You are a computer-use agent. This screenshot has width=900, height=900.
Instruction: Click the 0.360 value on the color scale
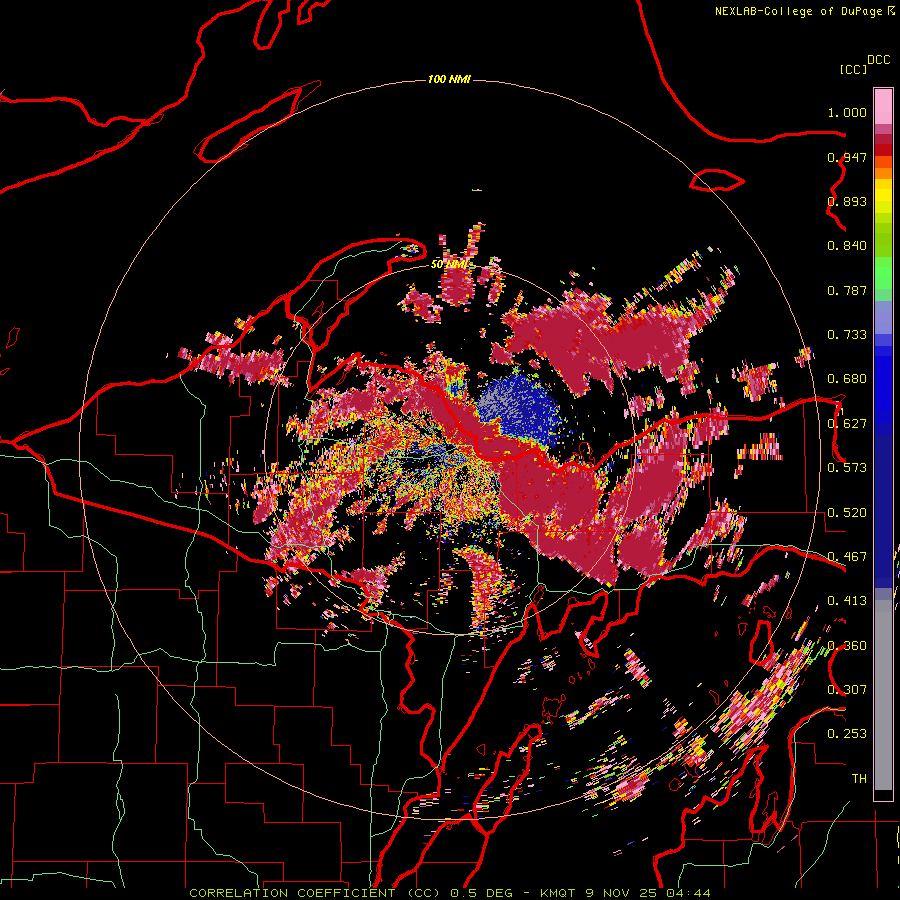point(847,646)
